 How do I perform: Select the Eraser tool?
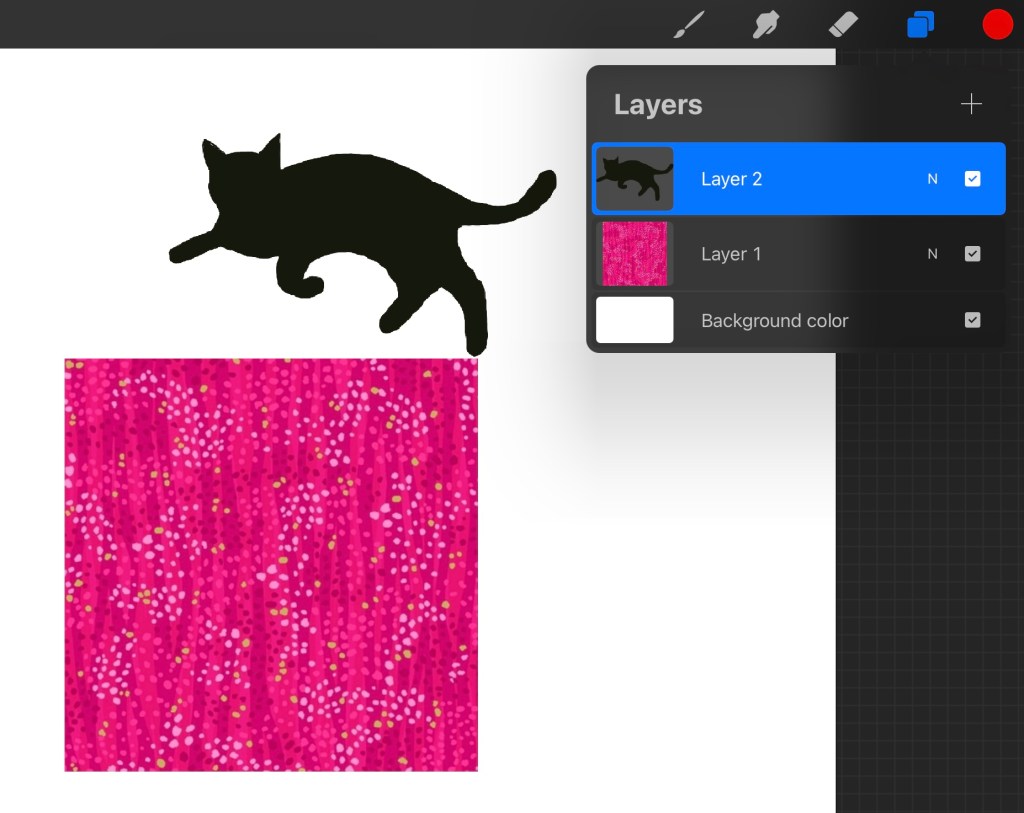click(844, 25)
